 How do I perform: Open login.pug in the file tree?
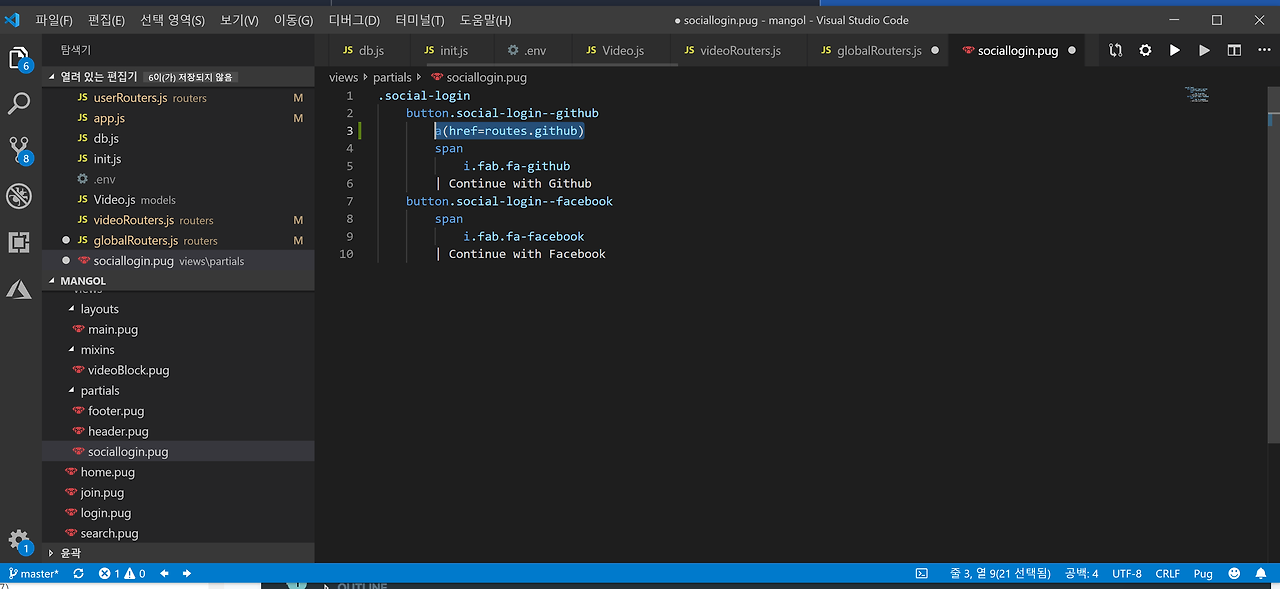(178, 513)
